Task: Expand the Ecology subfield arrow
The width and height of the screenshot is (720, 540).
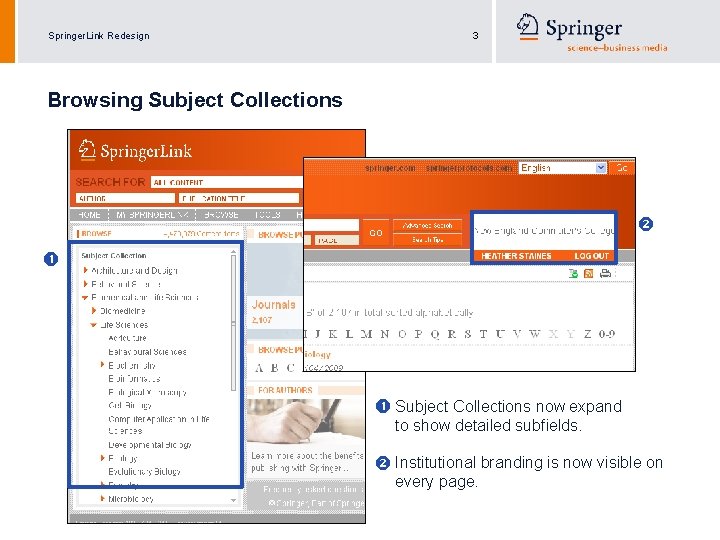Action: coord(103,458)
